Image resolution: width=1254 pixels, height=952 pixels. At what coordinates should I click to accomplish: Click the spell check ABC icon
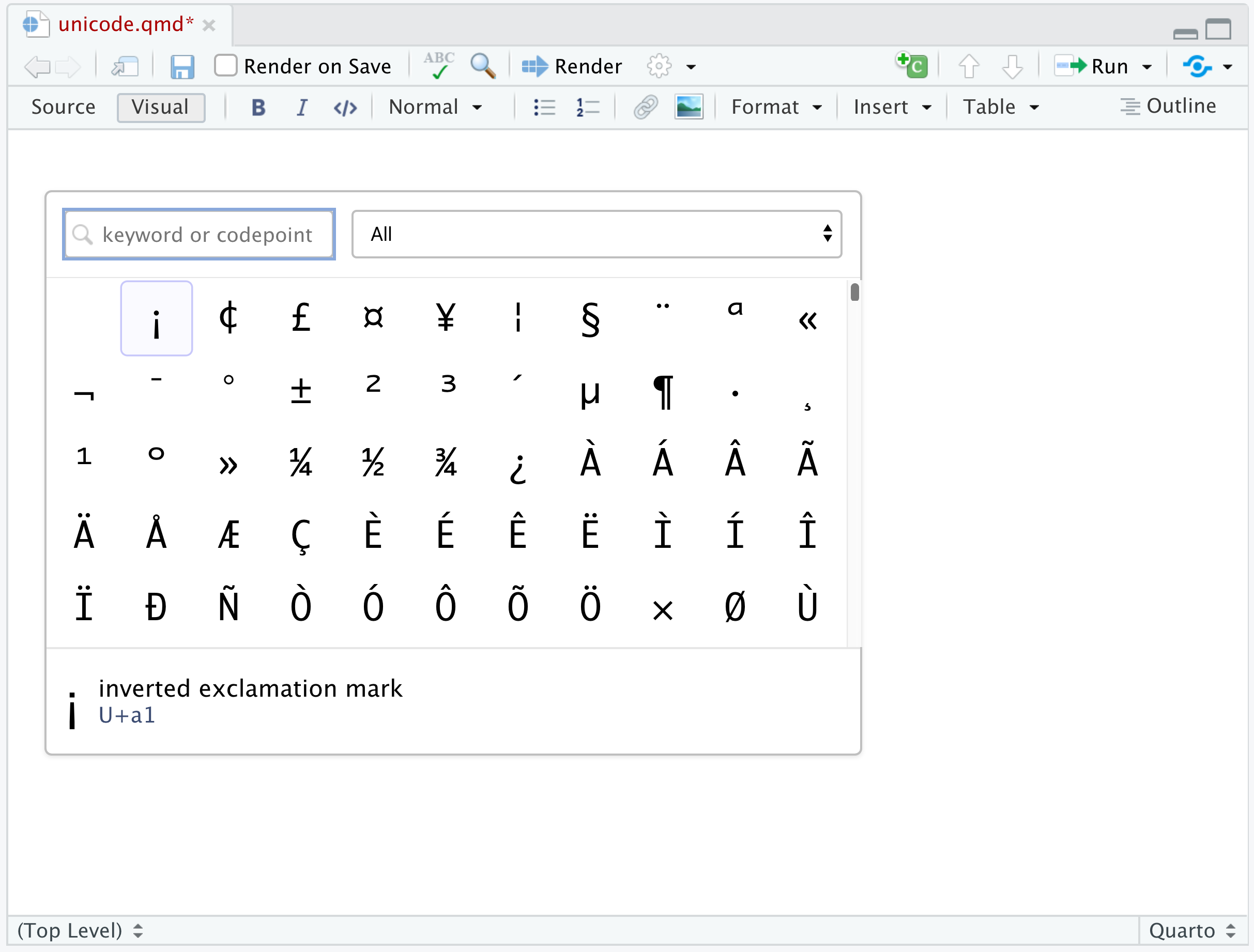point(439,66)
